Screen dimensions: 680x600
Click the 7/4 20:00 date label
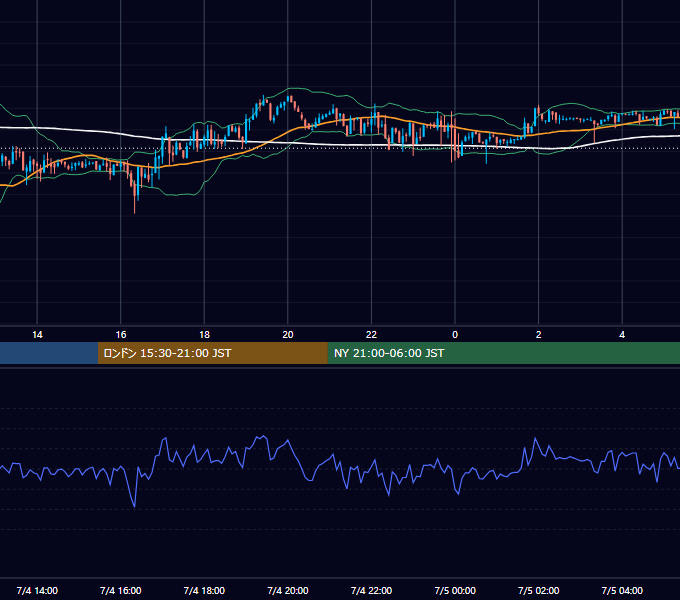(x=288, y=590)
